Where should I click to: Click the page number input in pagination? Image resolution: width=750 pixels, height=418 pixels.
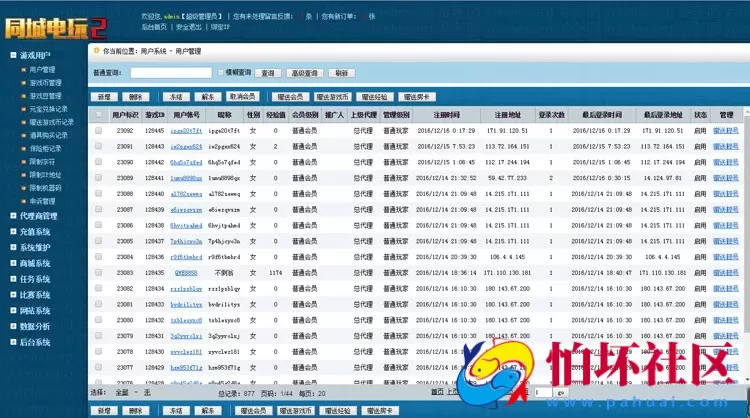543,393
